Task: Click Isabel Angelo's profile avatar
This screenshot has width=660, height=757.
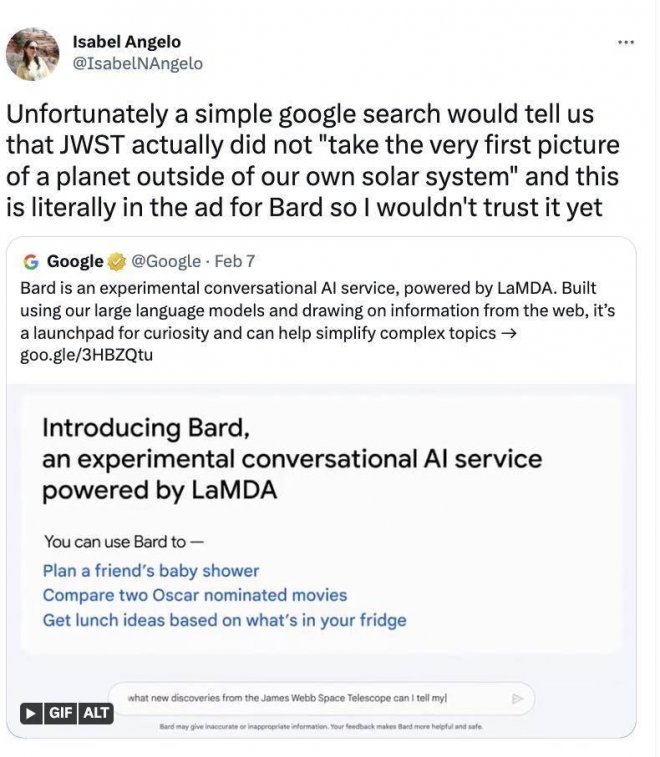Action: click(33, 54)
